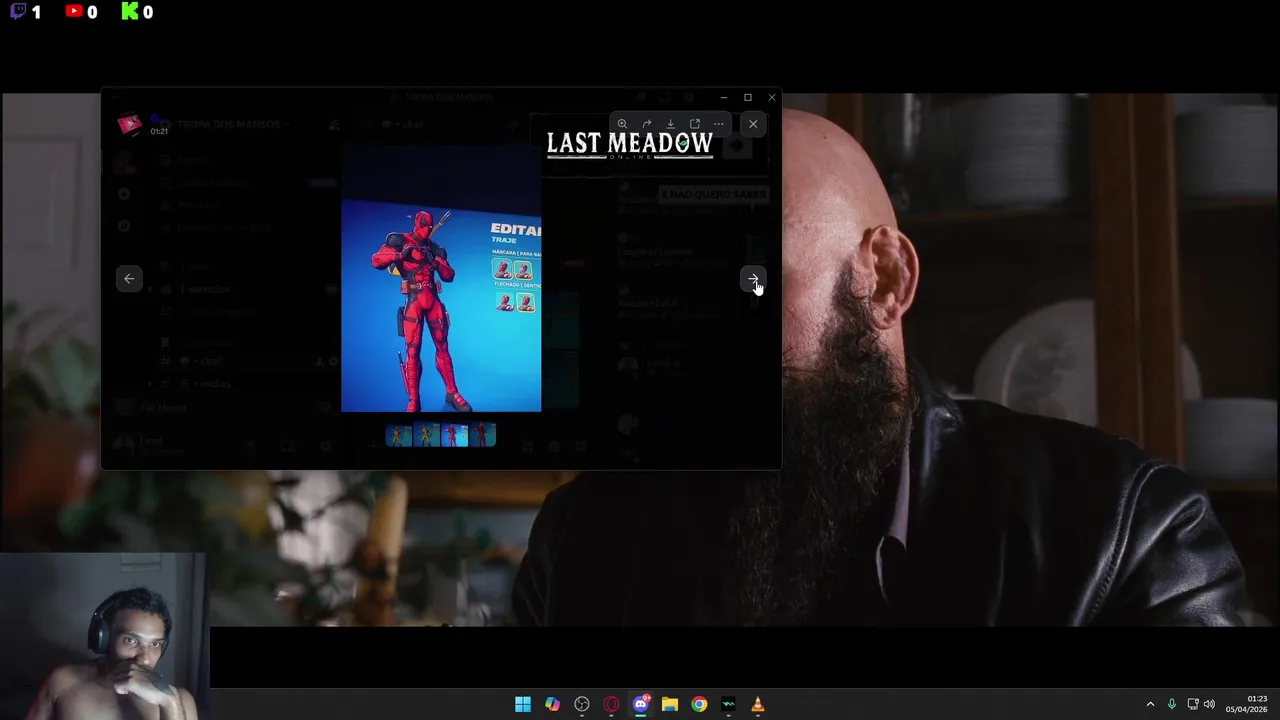This screenshot has height=720, width=1280.
Task: Open the Windows Start menu
Action: point(523,705)
